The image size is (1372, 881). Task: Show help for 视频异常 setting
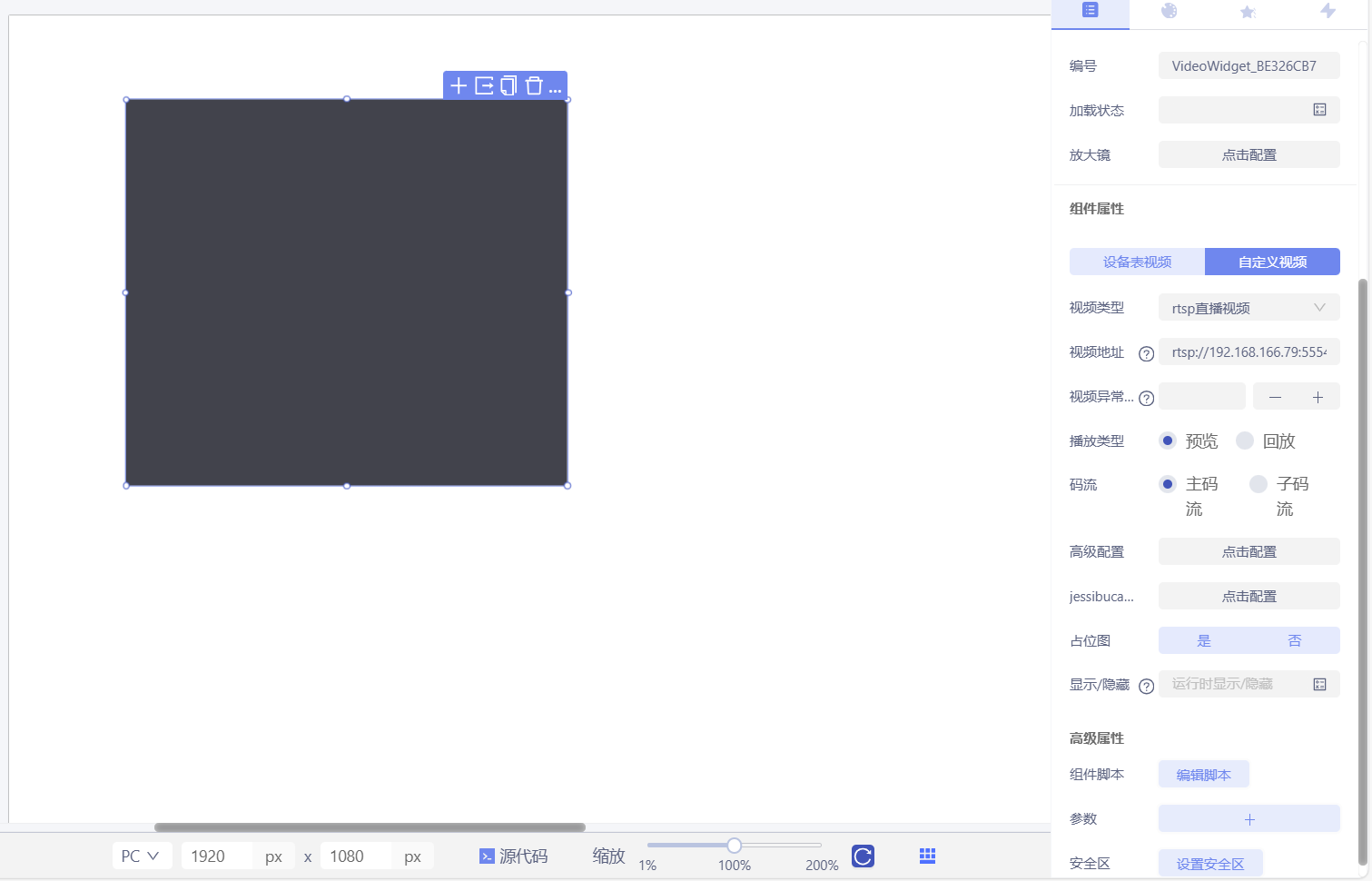pos(1146,398)
